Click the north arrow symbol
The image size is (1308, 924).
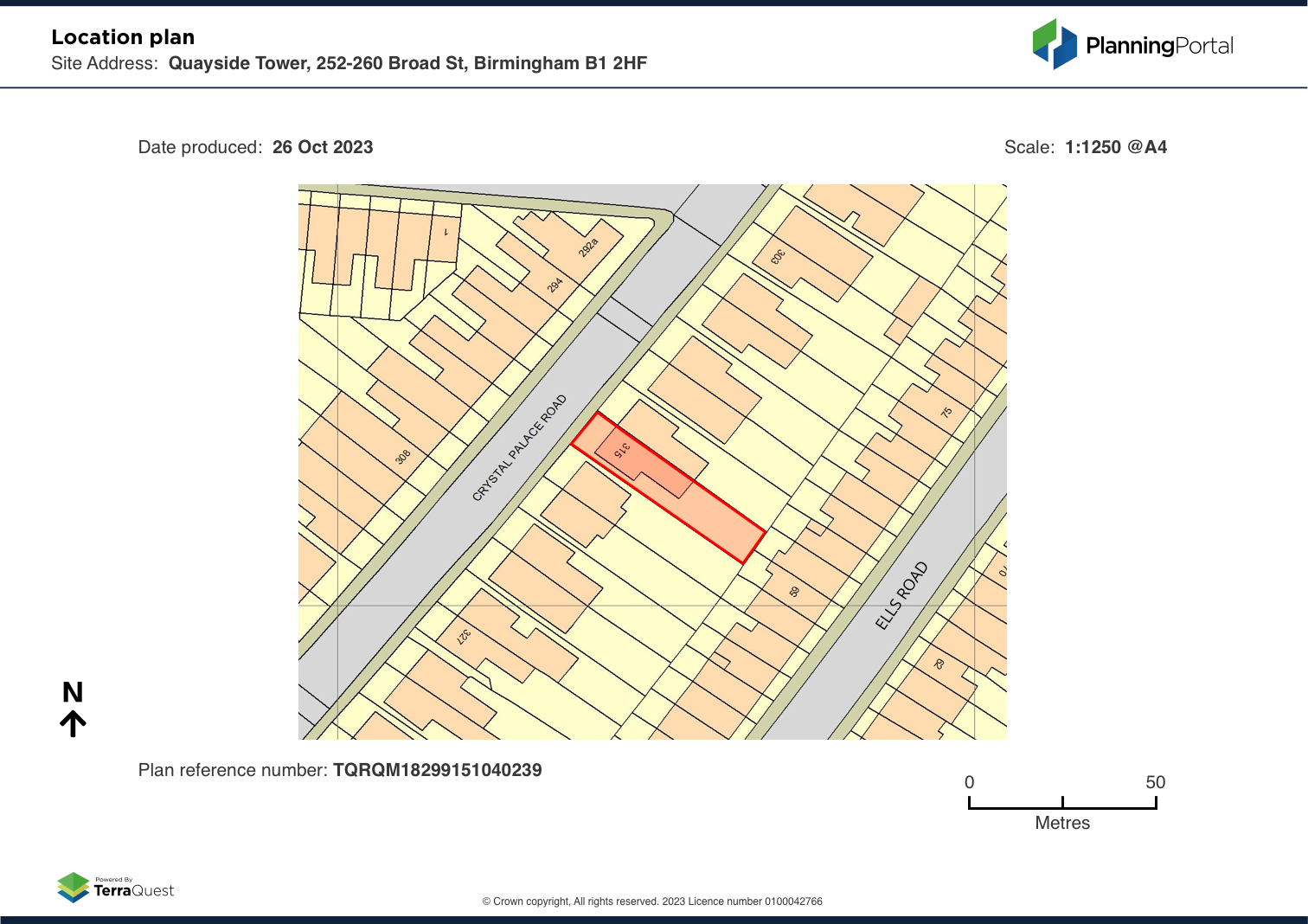tap(74, 723)
